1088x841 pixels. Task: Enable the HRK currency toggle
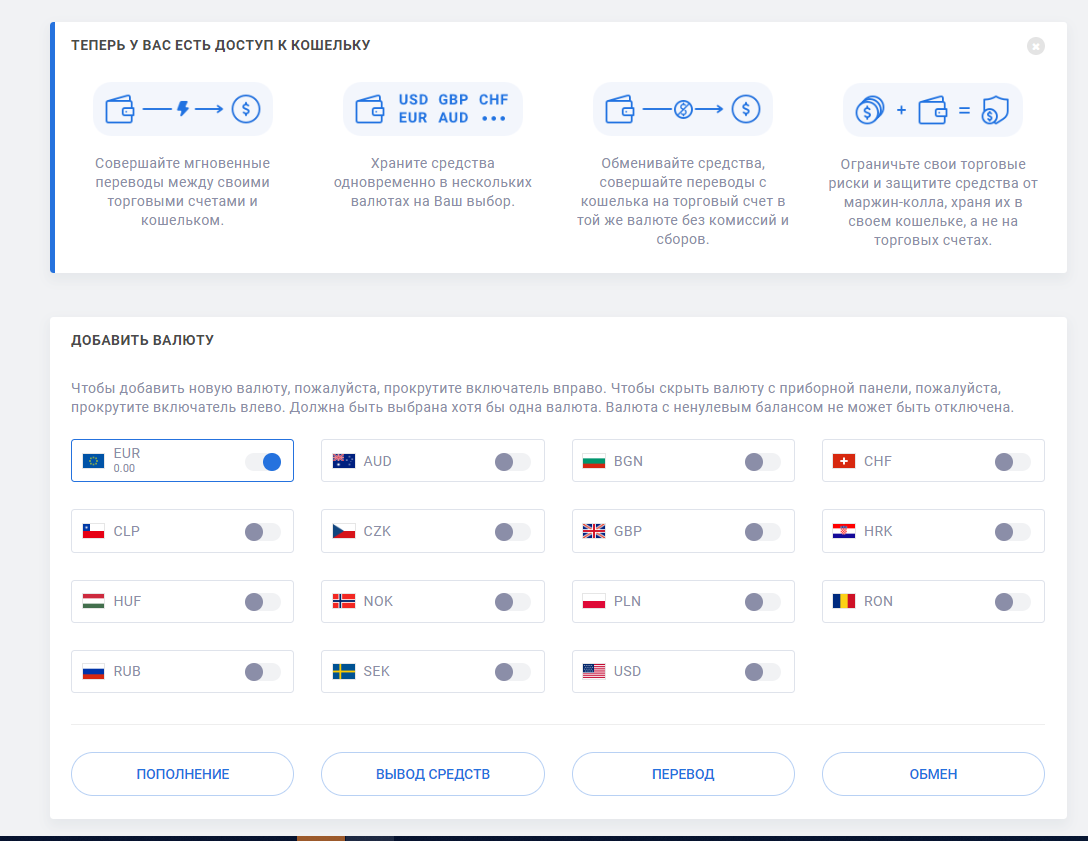pos(1013,532)
